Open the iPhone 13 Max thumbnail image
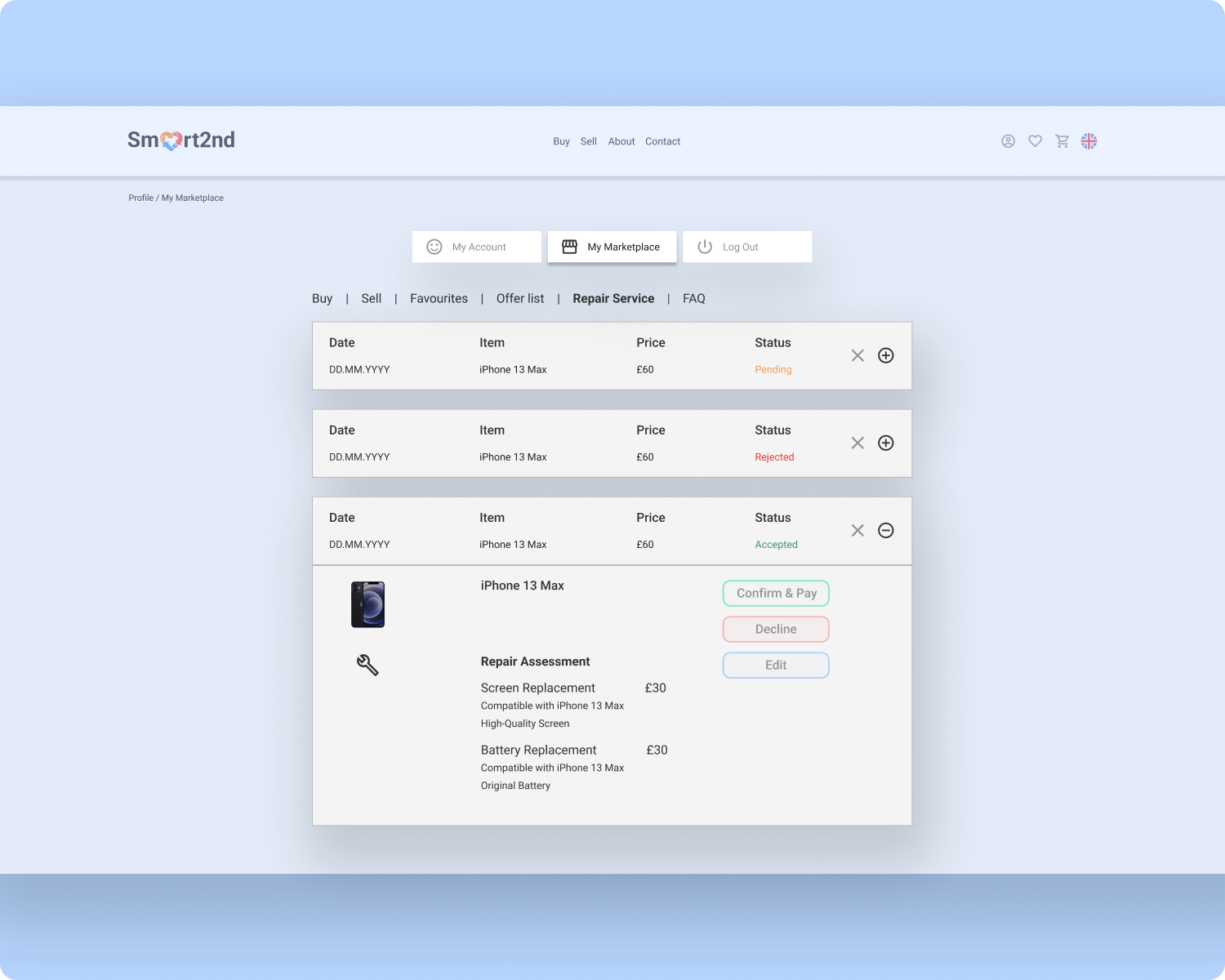 tap(367, 604)
